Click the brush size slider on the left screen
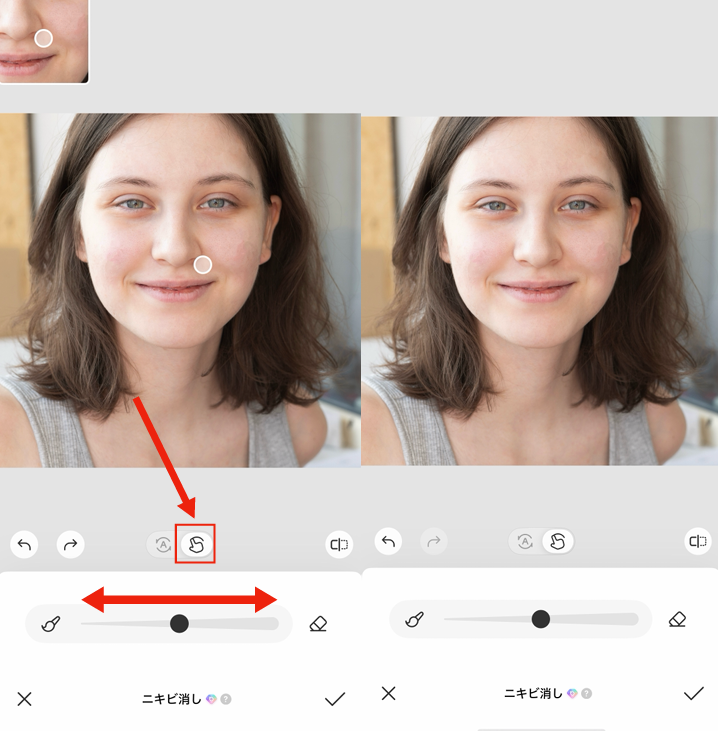This screenshot has height=731, width=718. point(180,624)
